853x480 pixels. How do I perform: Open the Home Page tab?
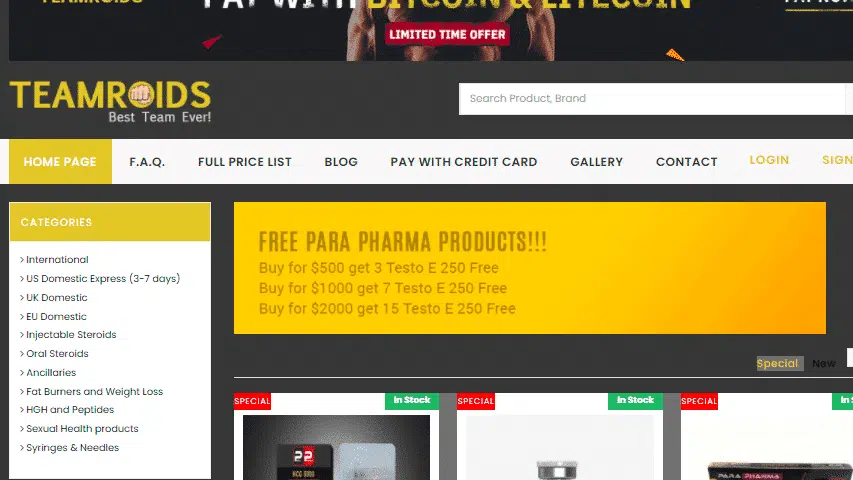pyautogui.click(x=60, y=162)
